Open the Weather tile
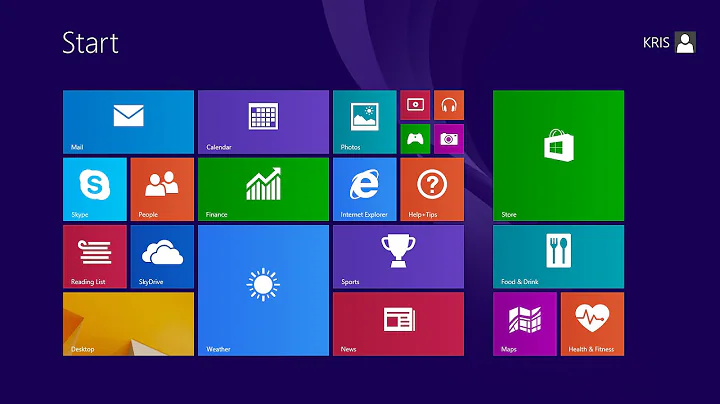Image resolution: width=720 pixels, height=404 pixels. click(x=263, y=290)
